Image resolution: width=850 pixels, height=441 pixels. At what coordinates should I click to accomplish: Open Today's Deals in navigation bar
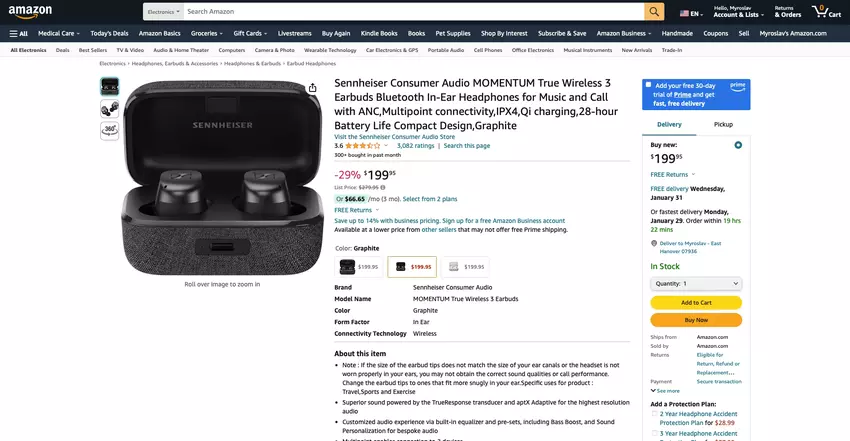109,34
